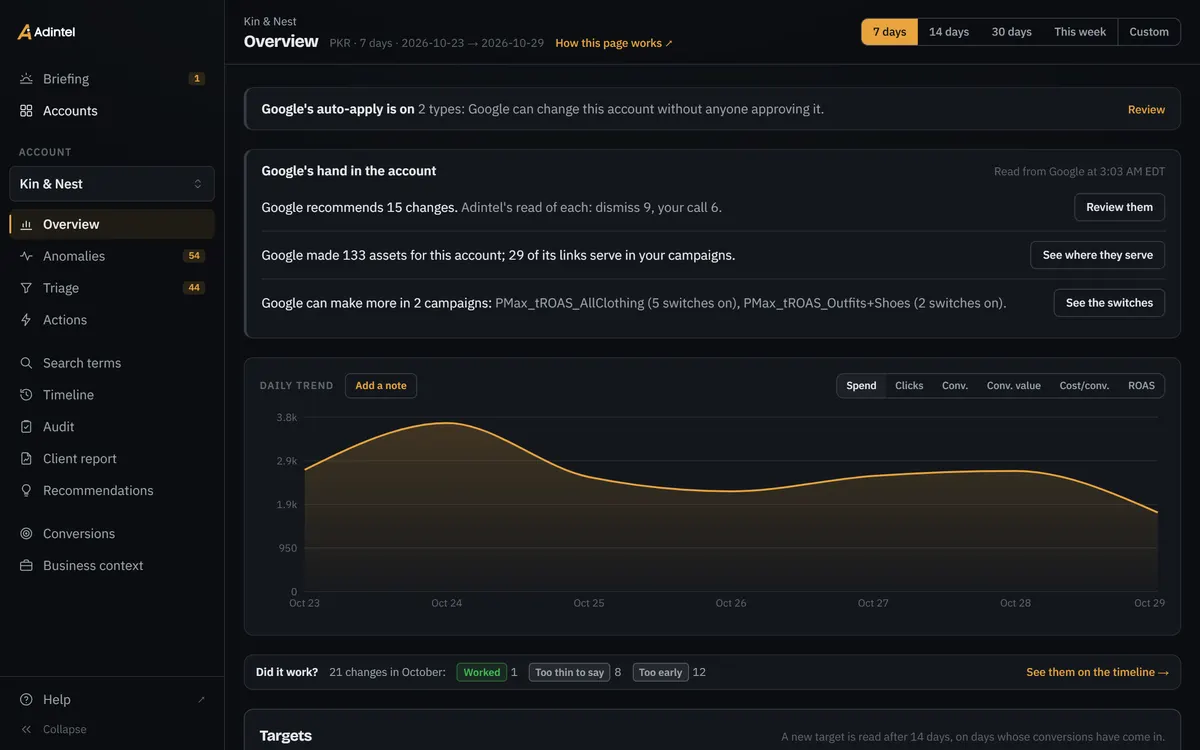
Task: Open the Briefing page
Action: click(112, 79)
